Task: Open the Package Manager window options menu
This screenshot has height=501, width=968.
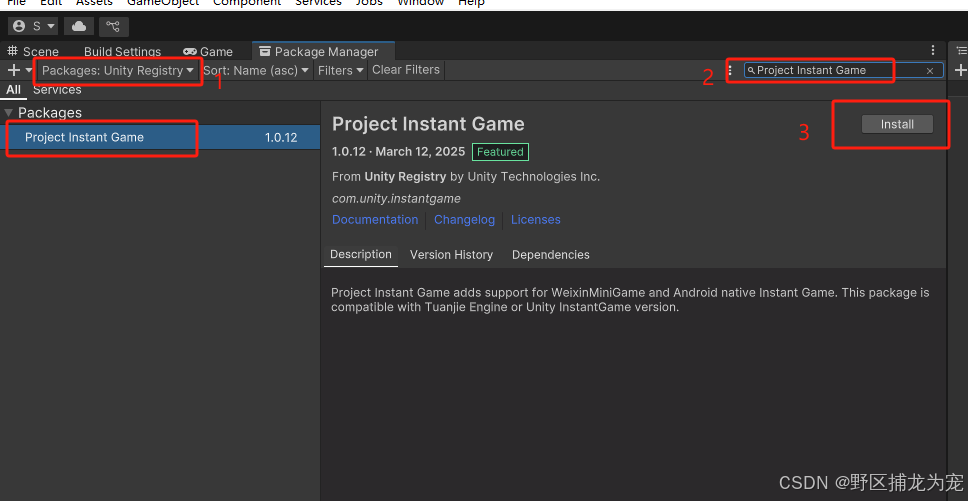Action: point(933,50)
